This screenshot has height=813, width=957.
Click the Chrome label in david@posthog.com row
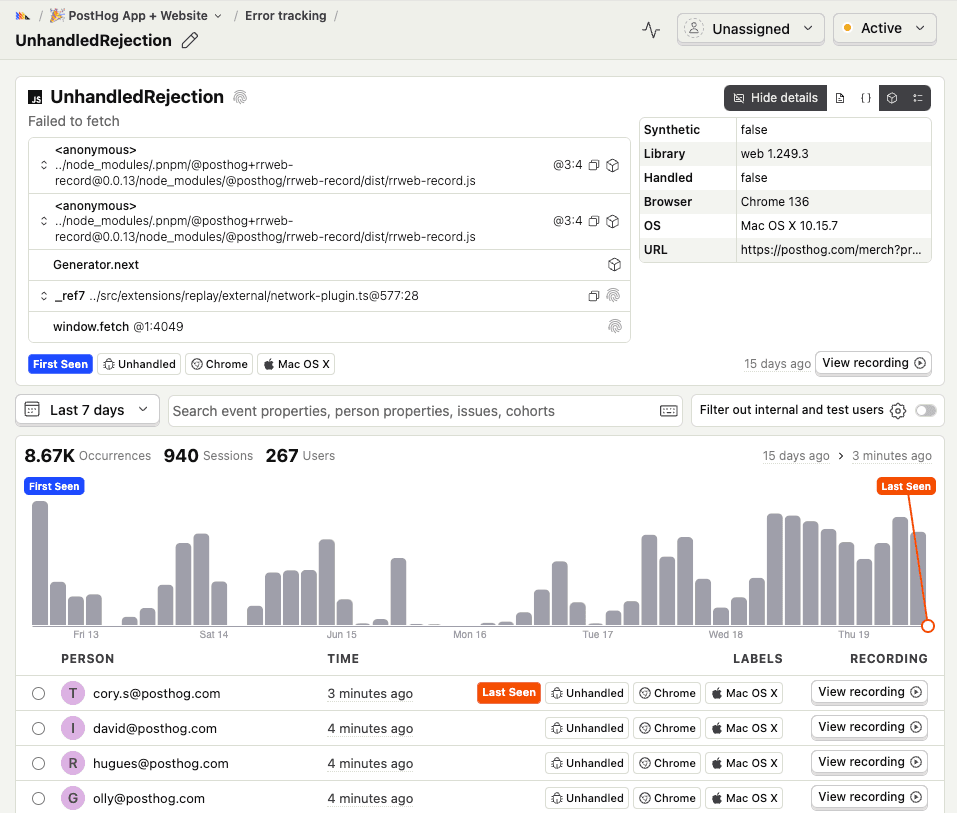pos(668,729)
